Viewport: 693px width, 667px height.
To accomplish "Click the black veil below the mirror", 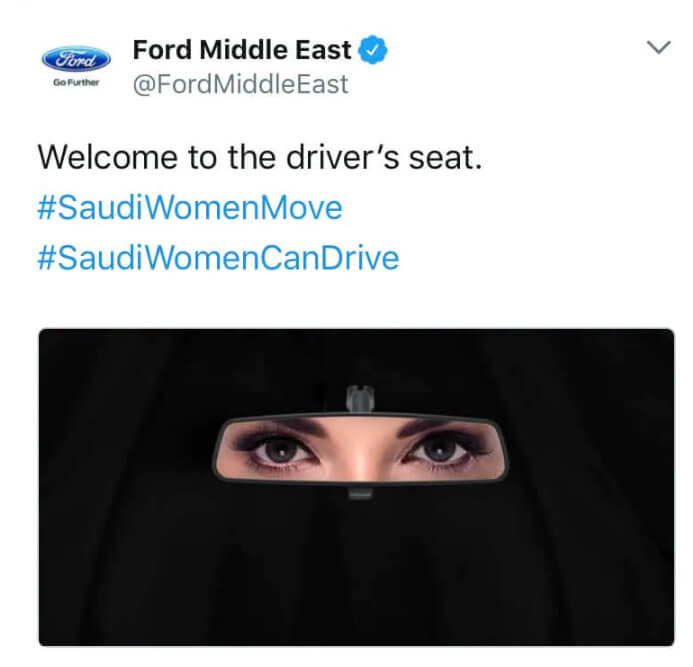I will 356,570.
